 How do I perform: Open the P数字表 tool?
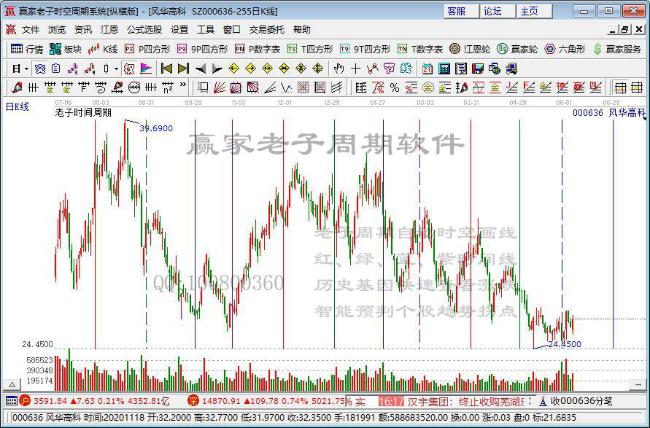(x=257, y=49)
